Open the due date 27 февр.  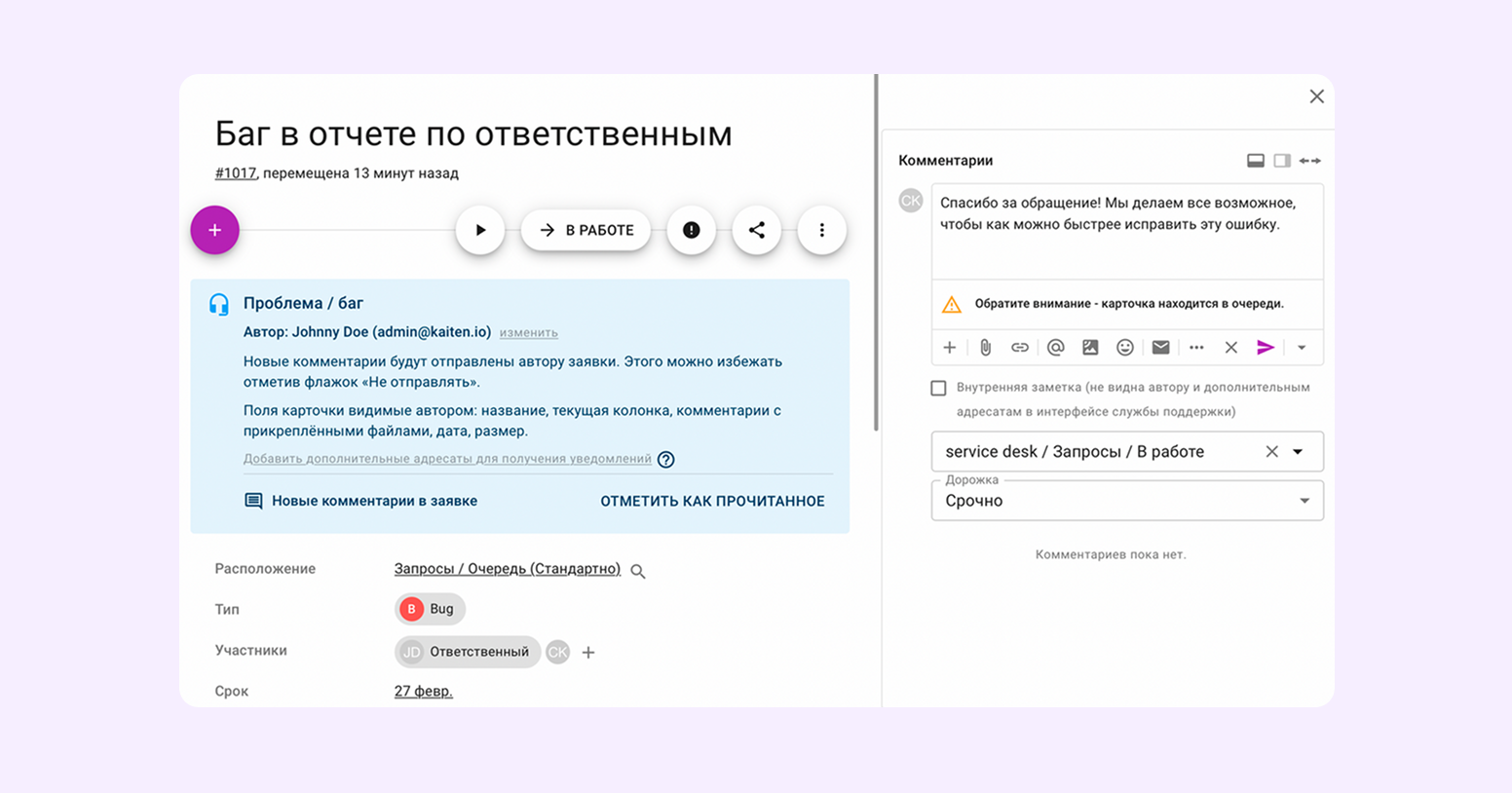424,691
